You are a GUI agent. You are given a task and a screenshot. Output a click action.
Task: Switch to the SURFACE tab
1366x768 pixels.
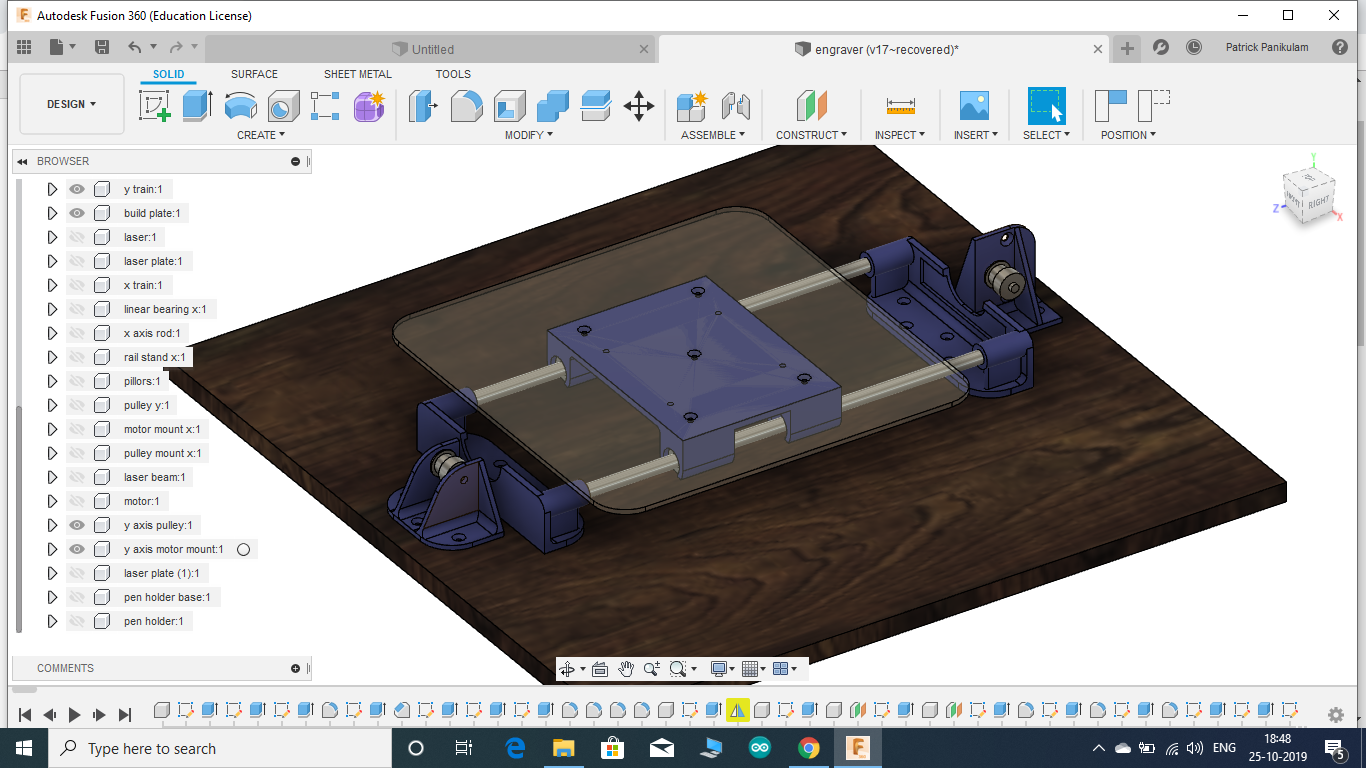pyautogui.click(x=254, y=74)
